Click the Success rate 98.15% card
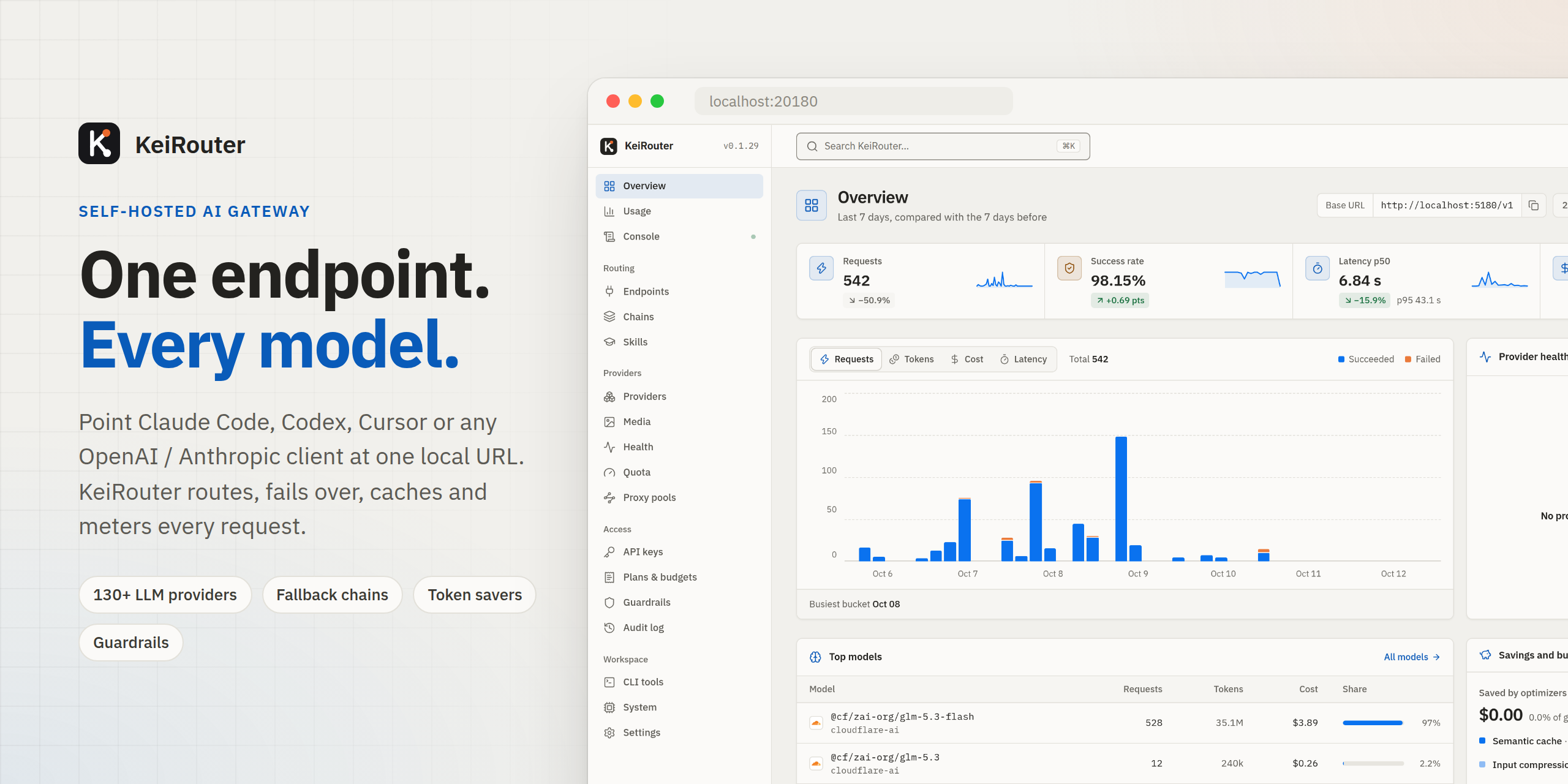This screenshot has width=1568, height=784. pos(1169,281)
